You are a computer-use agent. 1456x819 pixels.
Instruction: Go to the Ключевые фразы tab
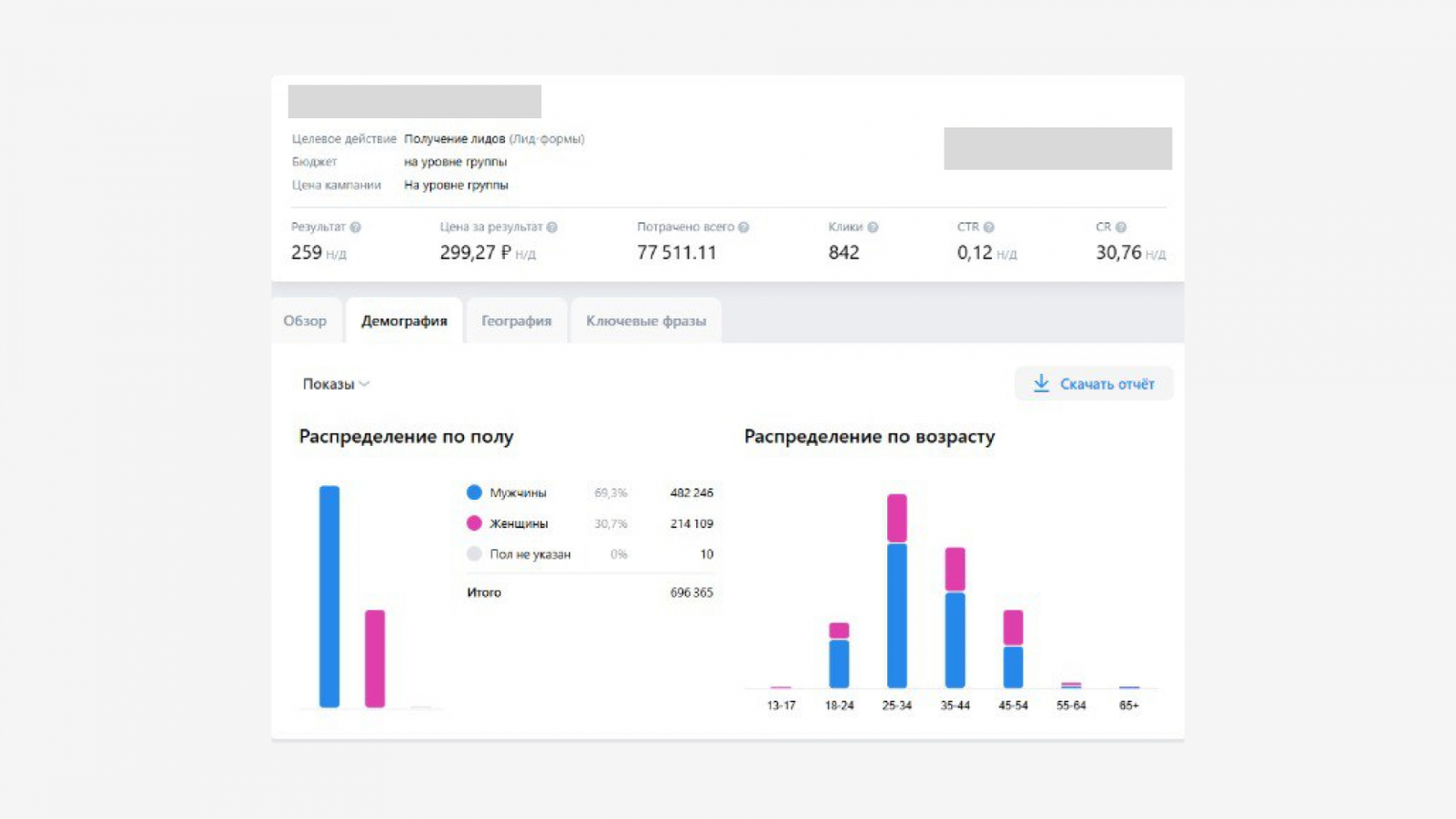click(646, 321)
